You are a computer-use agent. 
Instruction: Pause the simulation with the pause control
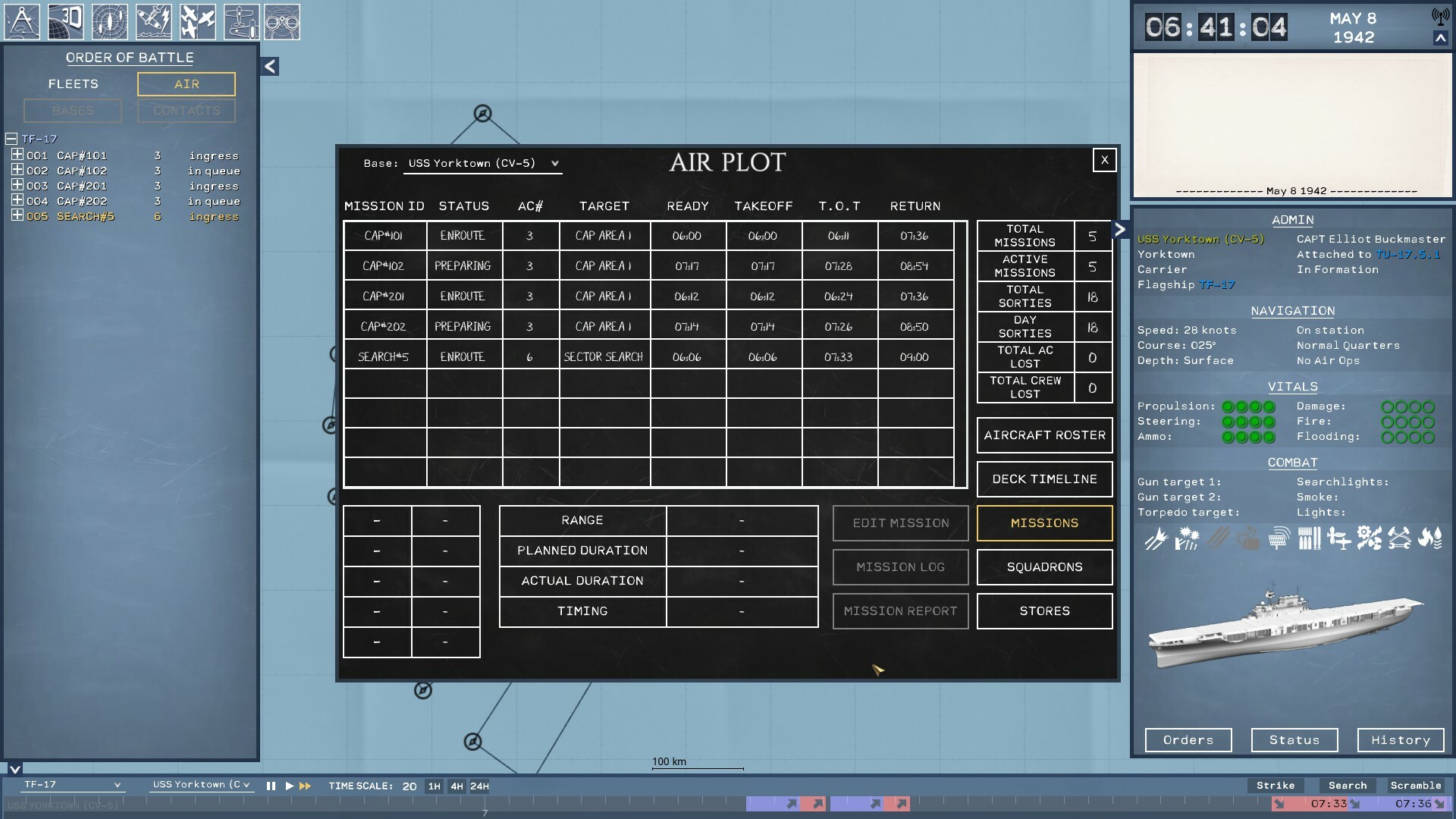click(x=271, y=786)
